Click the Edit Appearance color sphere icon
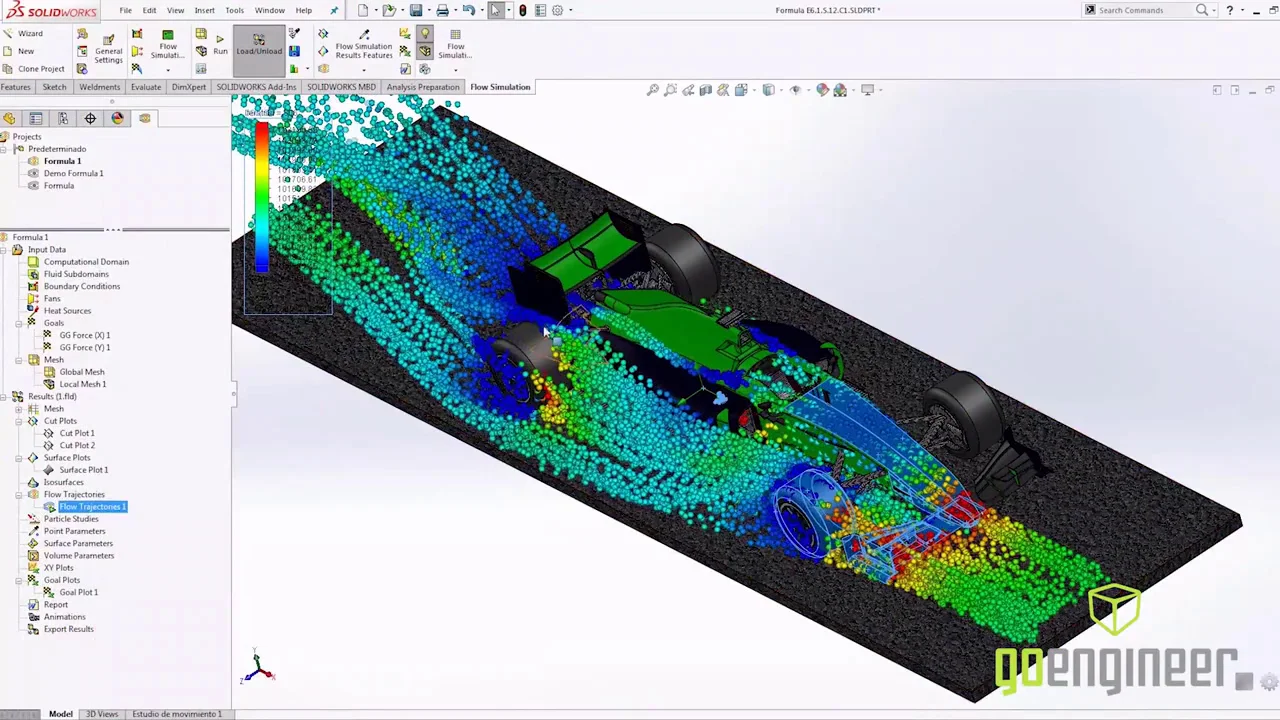1280x720 pixels. click(x=822, y=90)
